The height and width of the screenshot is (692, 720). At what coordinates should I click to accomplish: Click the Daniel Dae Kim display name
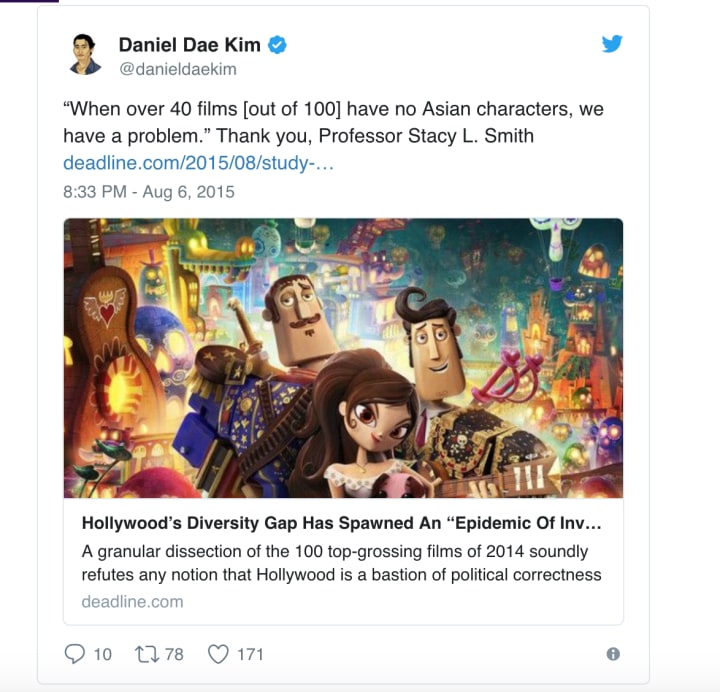tap(190, 45)
